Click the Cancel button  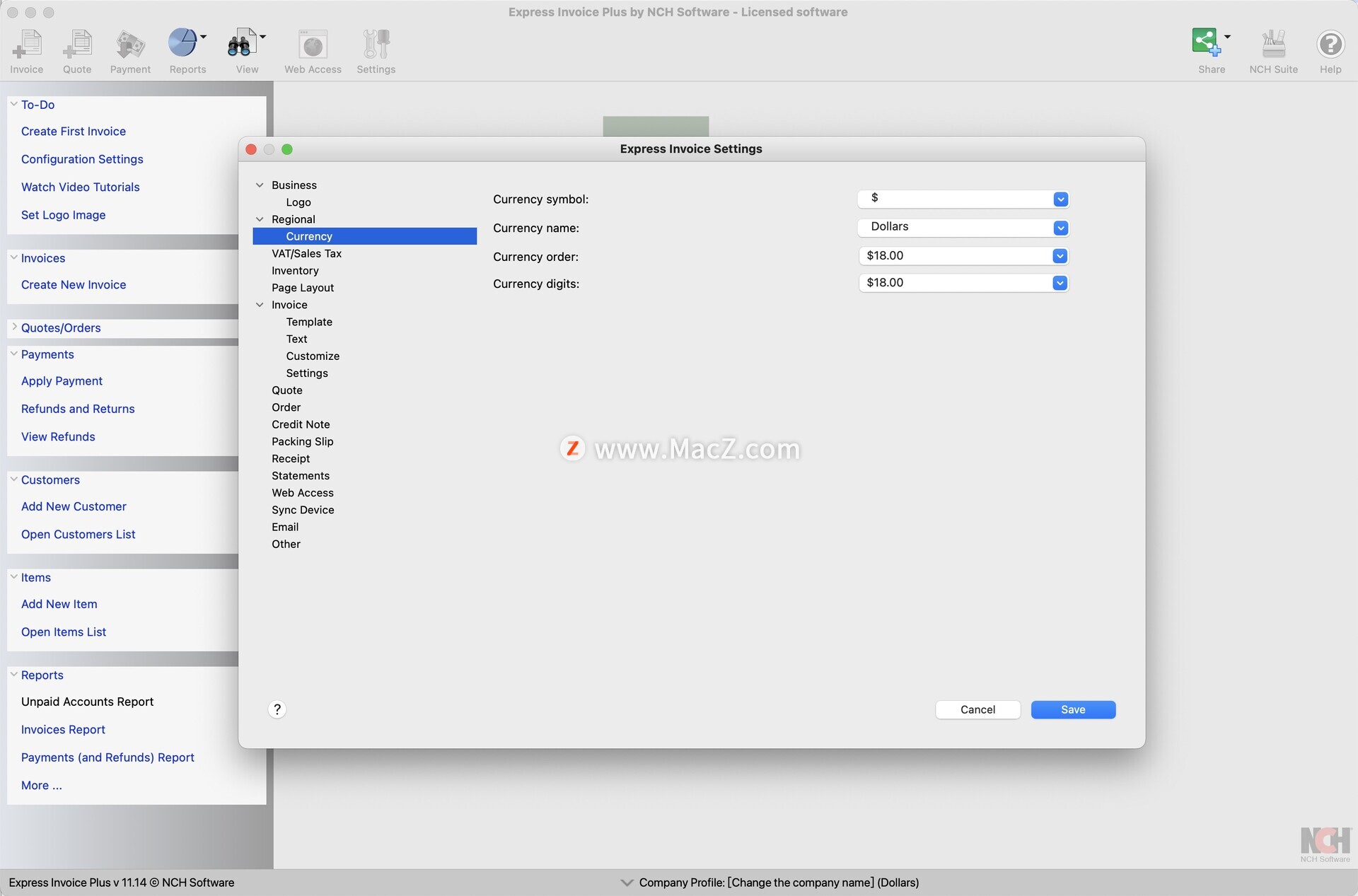[x=977, y=709]
